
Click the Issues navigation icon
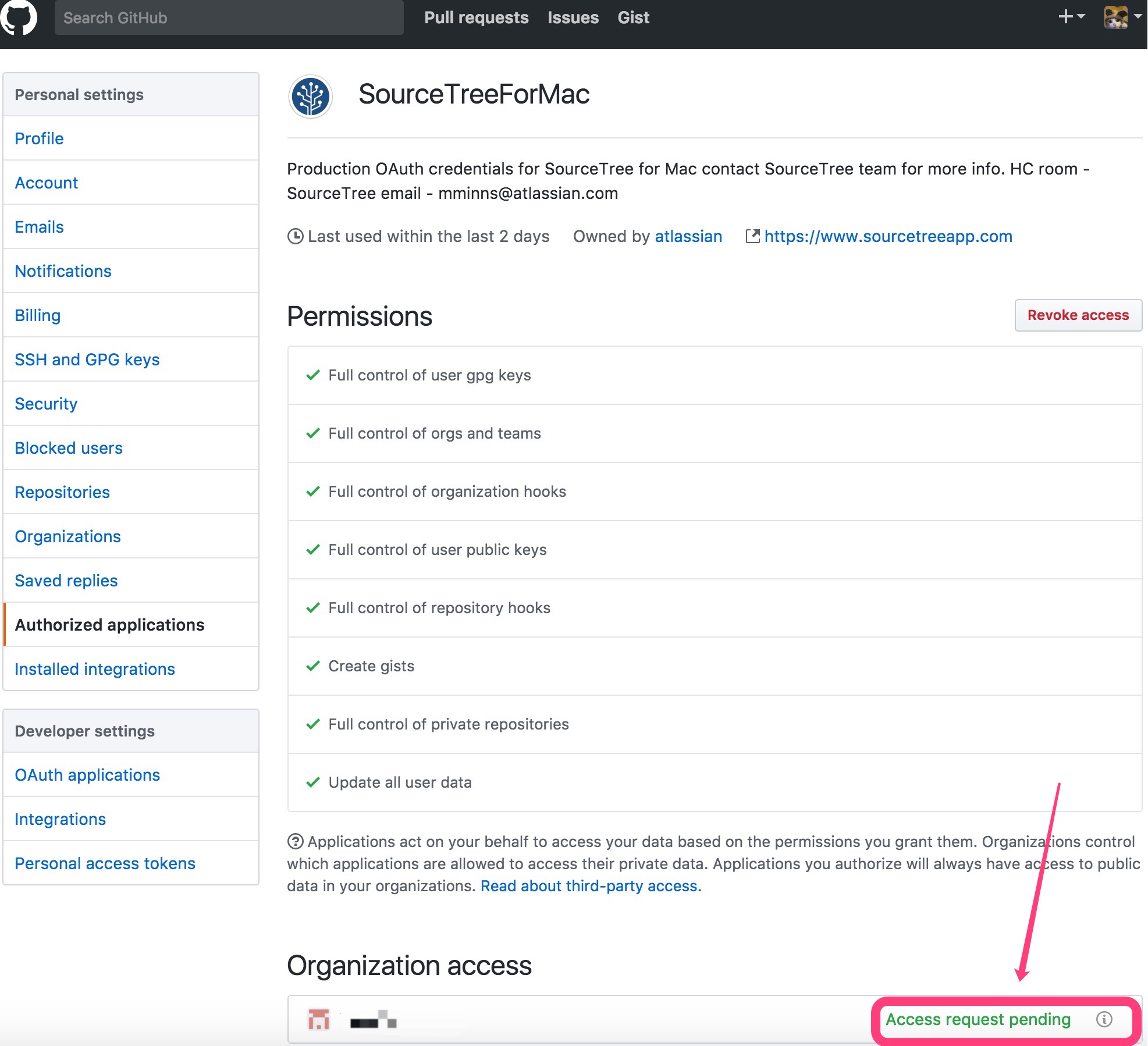572,16
